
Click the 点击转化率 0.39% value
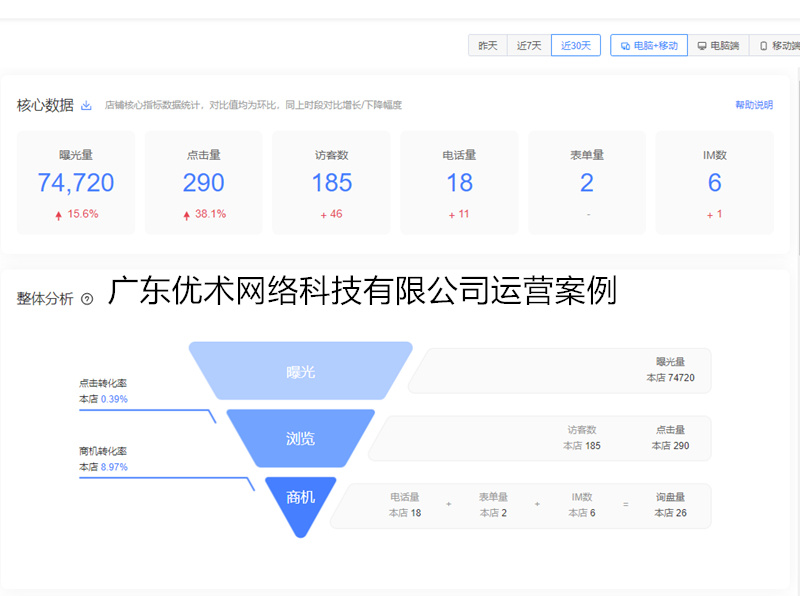pyautogui.click(x=114, y=399)
